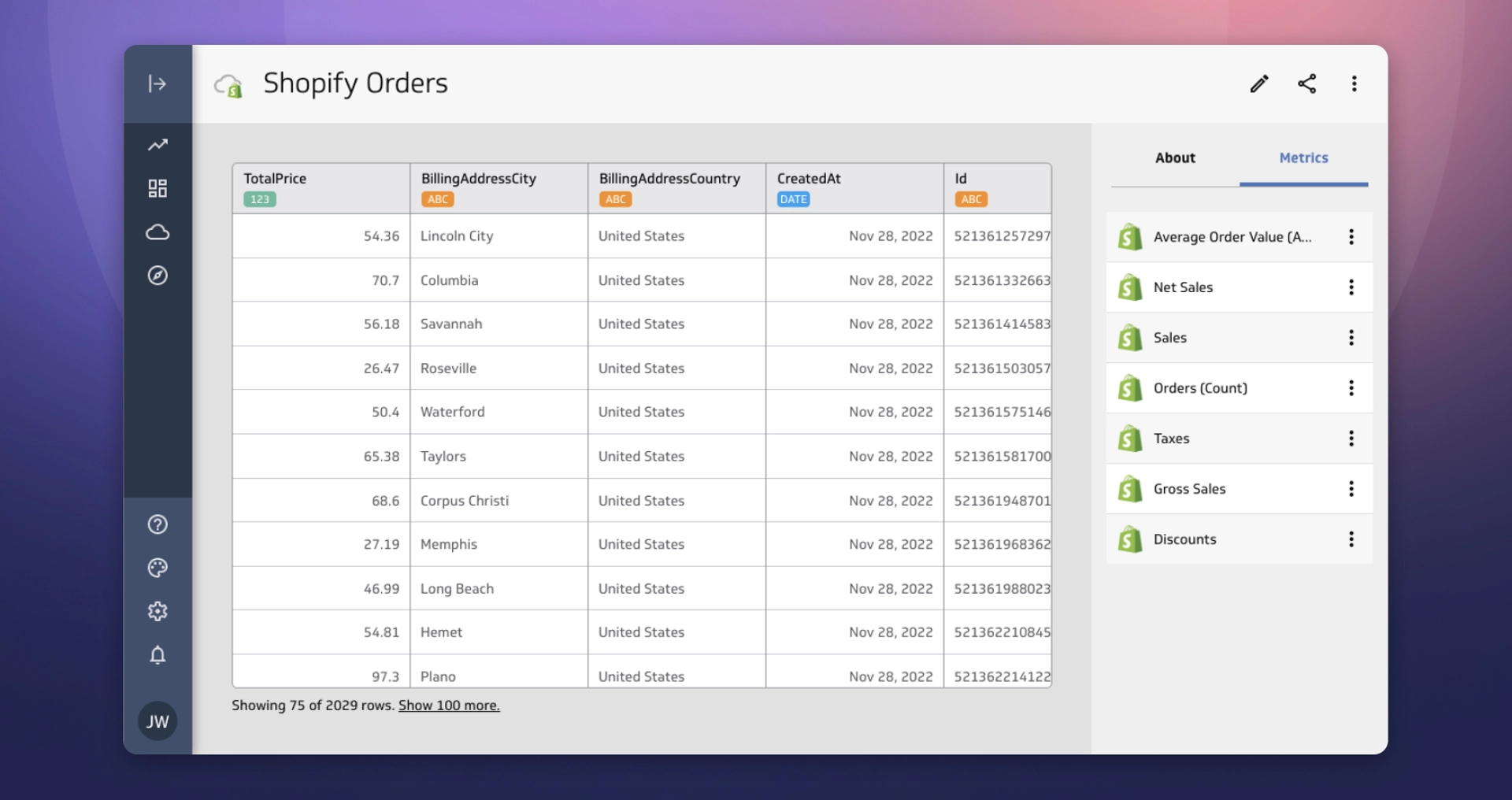Open the dashboards grid icon

(157, 188)
